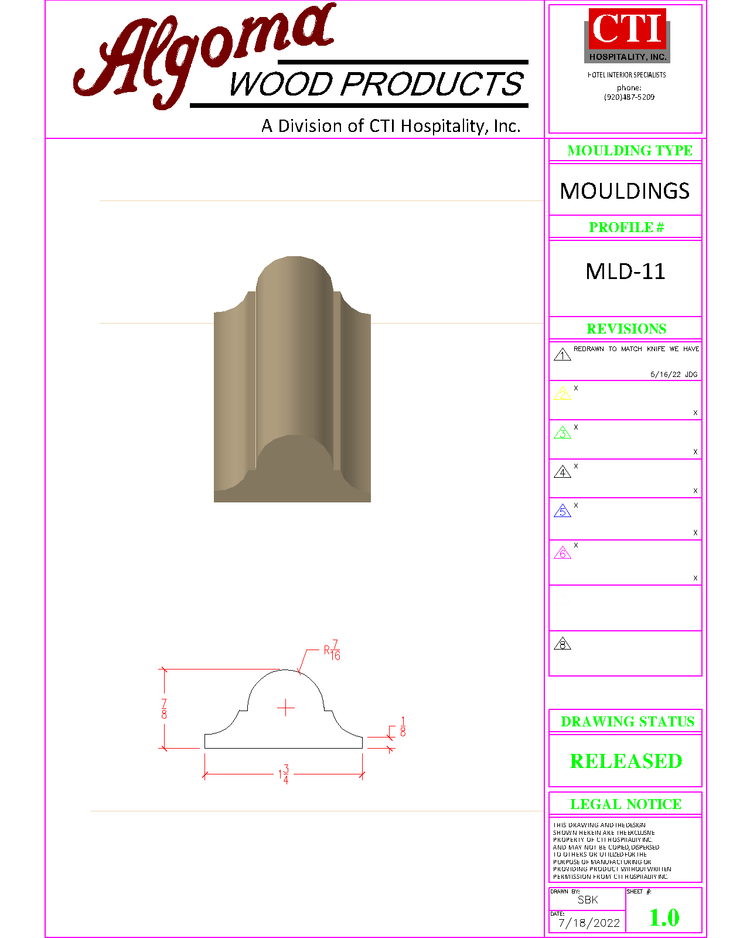
Task: Click the Algoma script logo
Action: (x=203, y=56)
